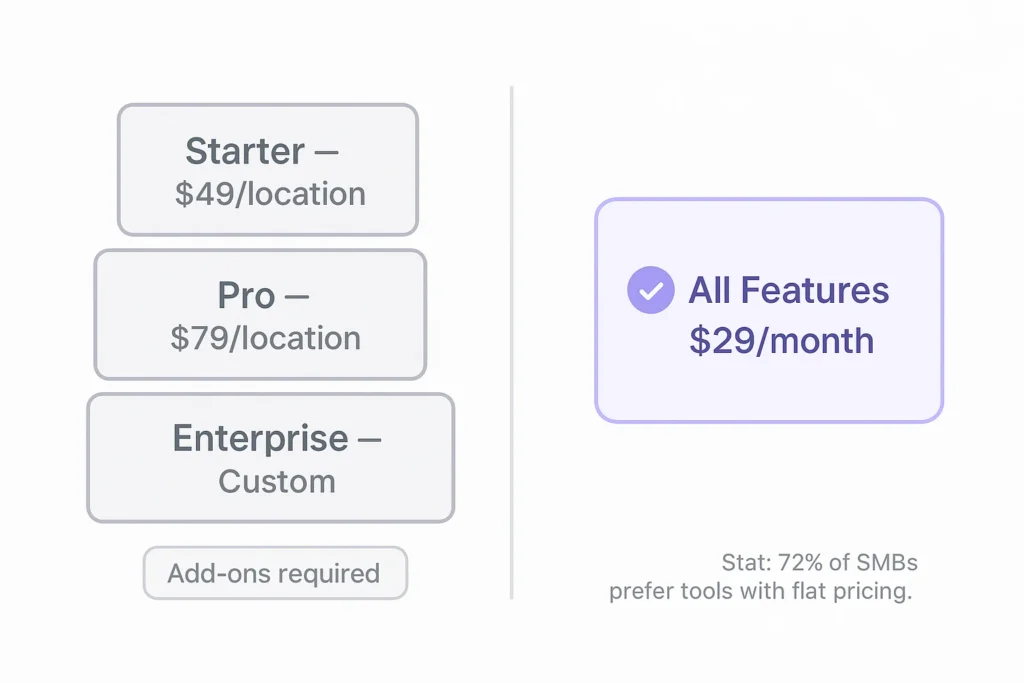Viewport: 1024px width, 683px height.
Task: Click "prefer tools with flat pricing" text
Action: coord(760,591)
